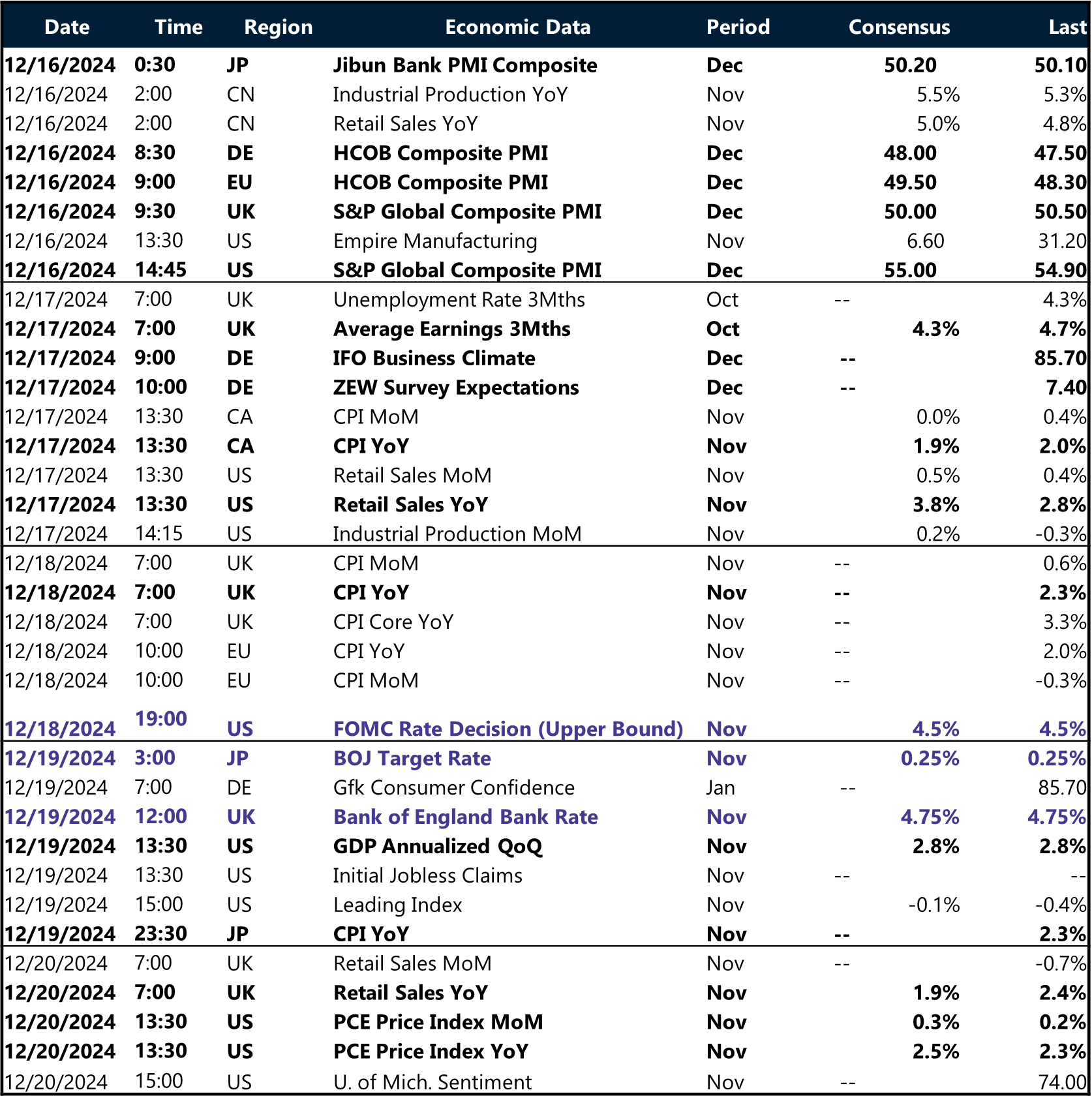
Task: Click Unemployment Rate 3Mths entry
Action: tap(459, 300)
